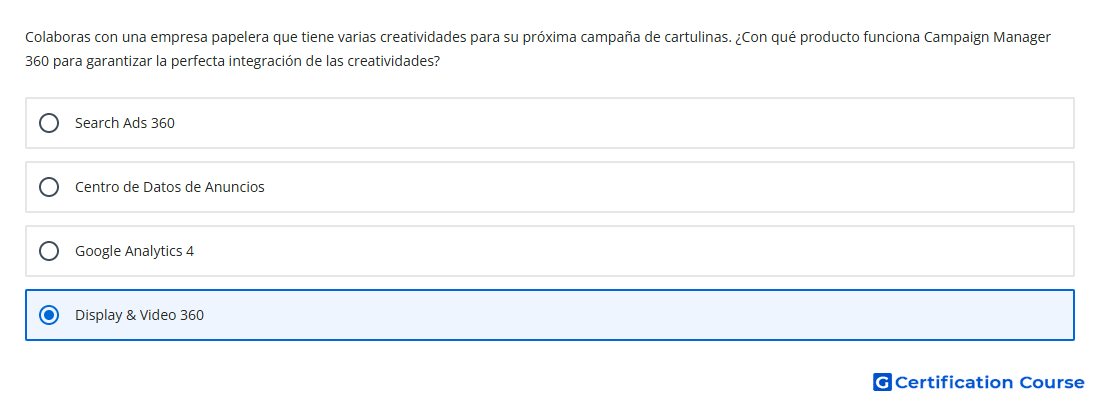Screen dimensions: 1100x401
Task: Click the "Google Analytics 4" answer label
Action: click(135, 251)
